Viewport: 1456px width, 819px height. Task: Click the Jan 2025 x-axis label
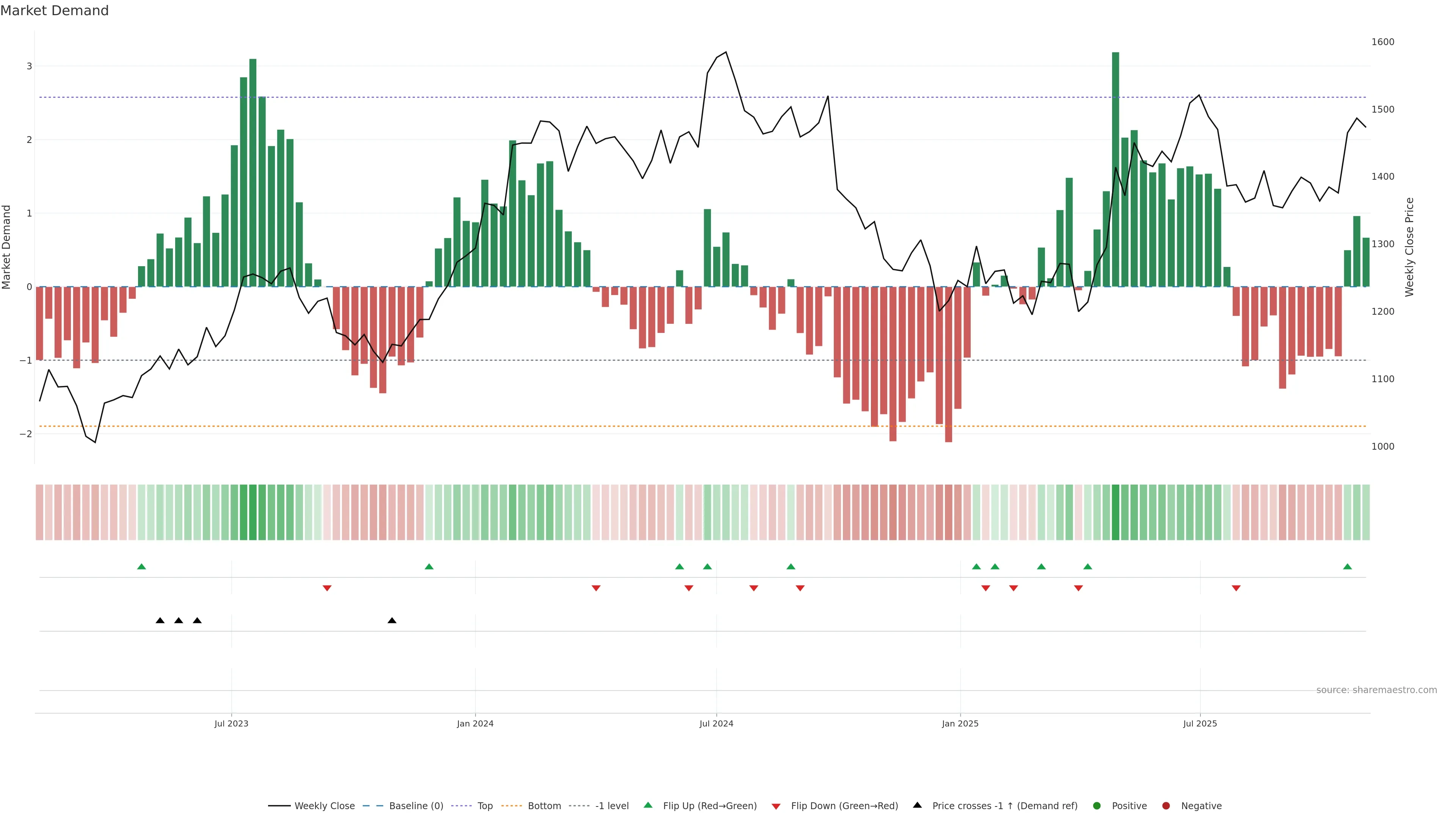click(960, 723)
